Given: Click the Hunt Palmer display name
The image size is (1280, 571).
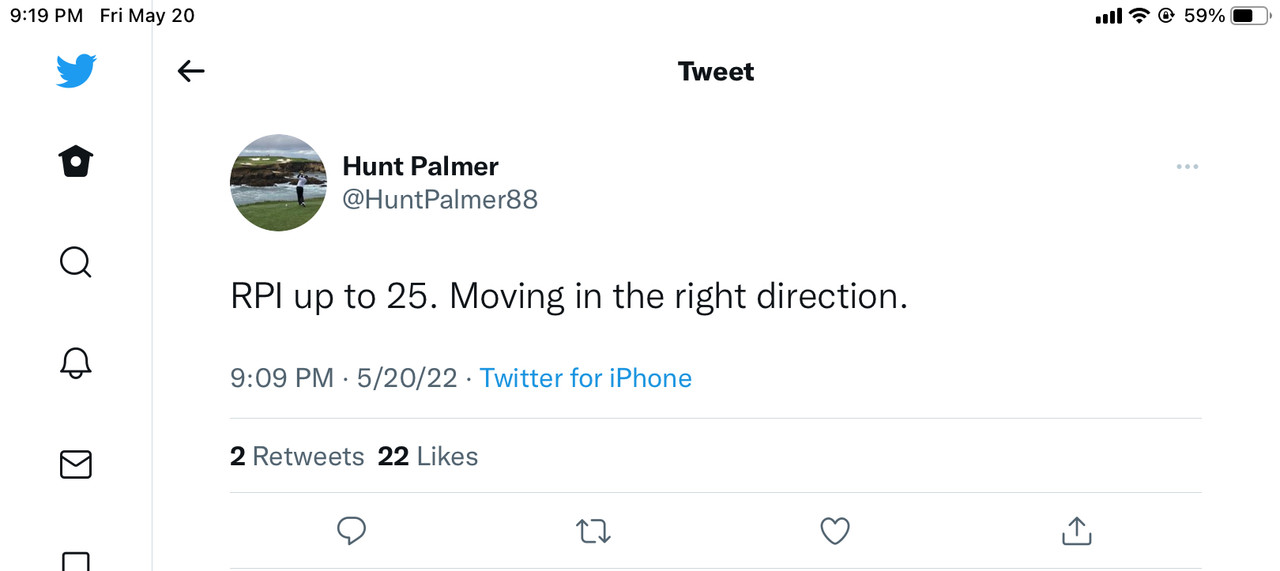Looking at the screenshot, I should point(420,166).
